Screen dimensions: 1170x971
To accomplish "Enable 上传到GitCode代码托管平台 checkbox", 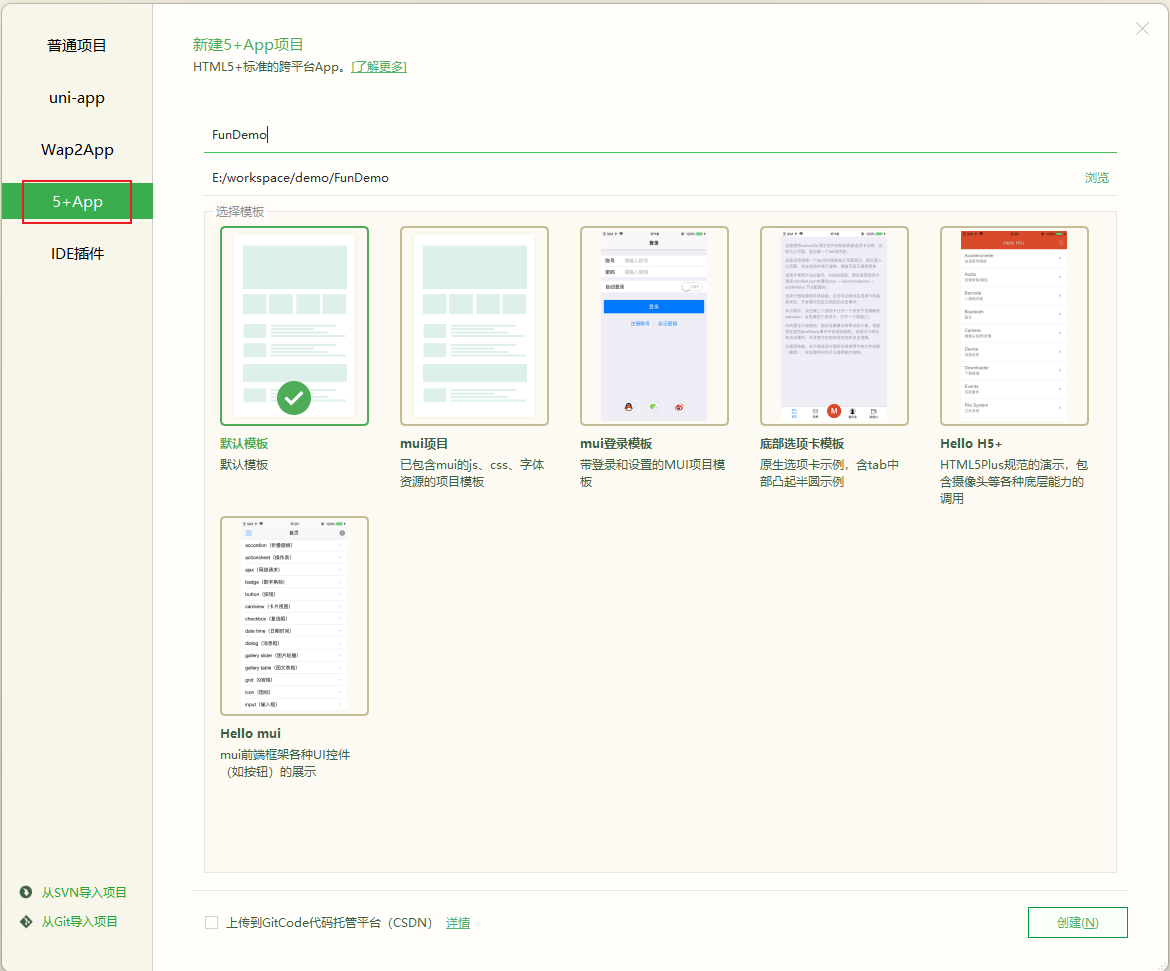I will 211,922.
